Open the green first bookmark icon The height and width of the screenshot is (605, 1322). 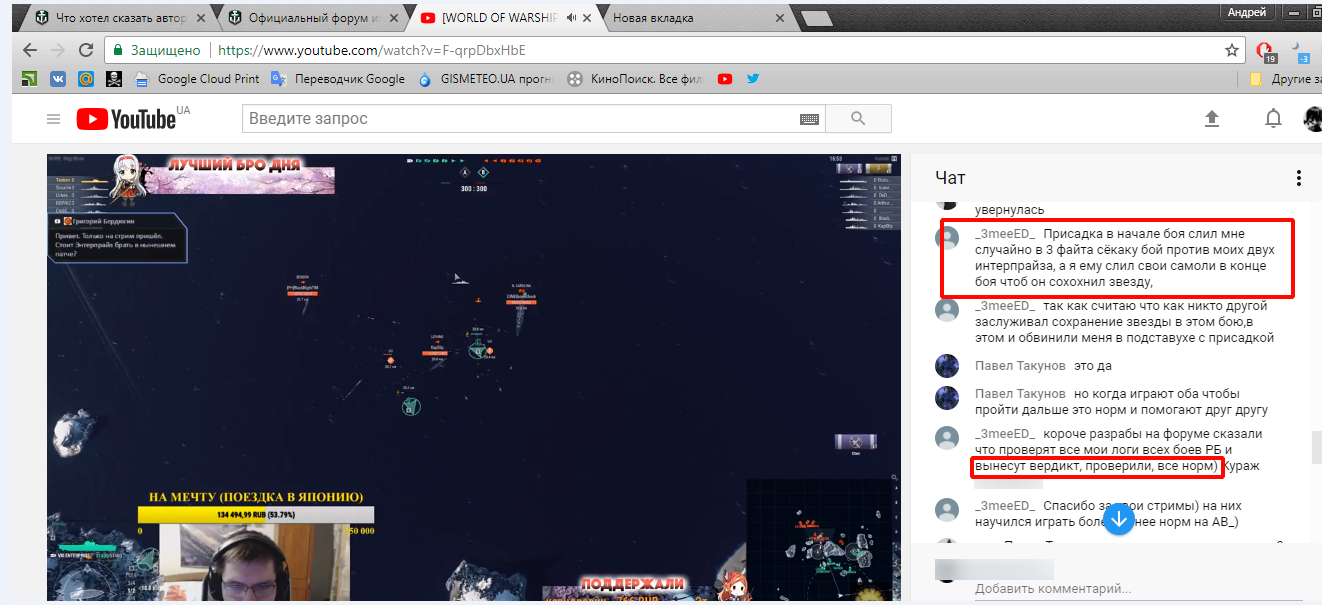click(30, 79)
